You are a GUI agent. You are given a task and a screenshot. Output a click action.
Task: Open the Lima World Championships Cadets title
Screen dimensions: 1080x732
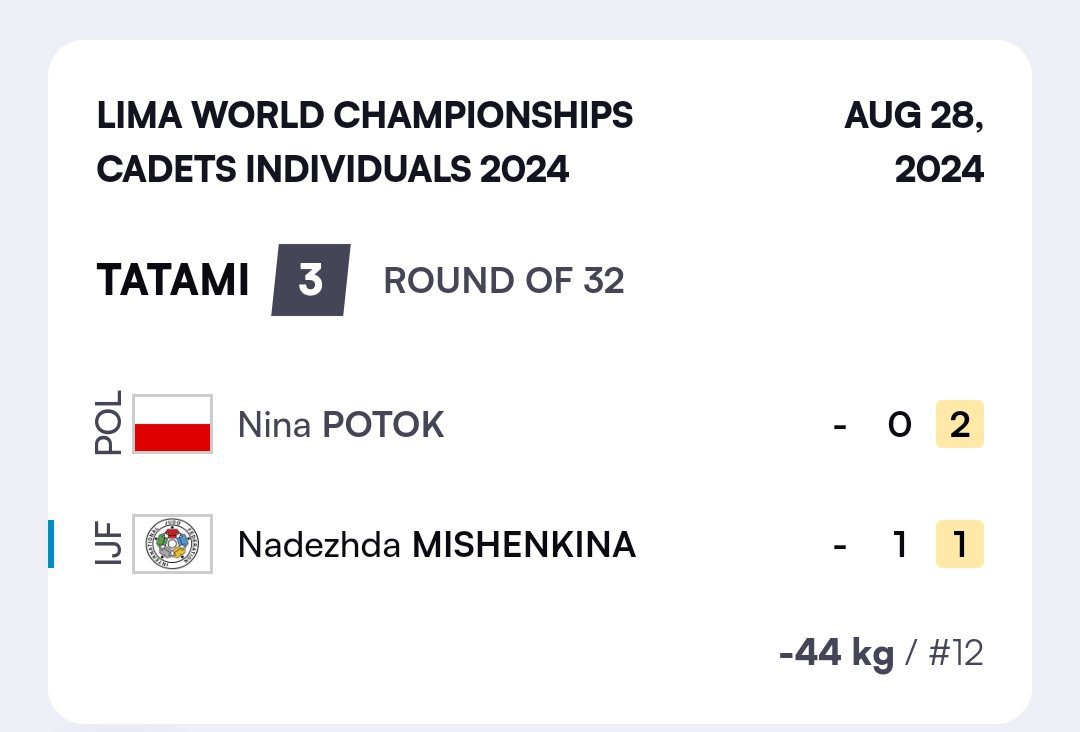point(364,142)
